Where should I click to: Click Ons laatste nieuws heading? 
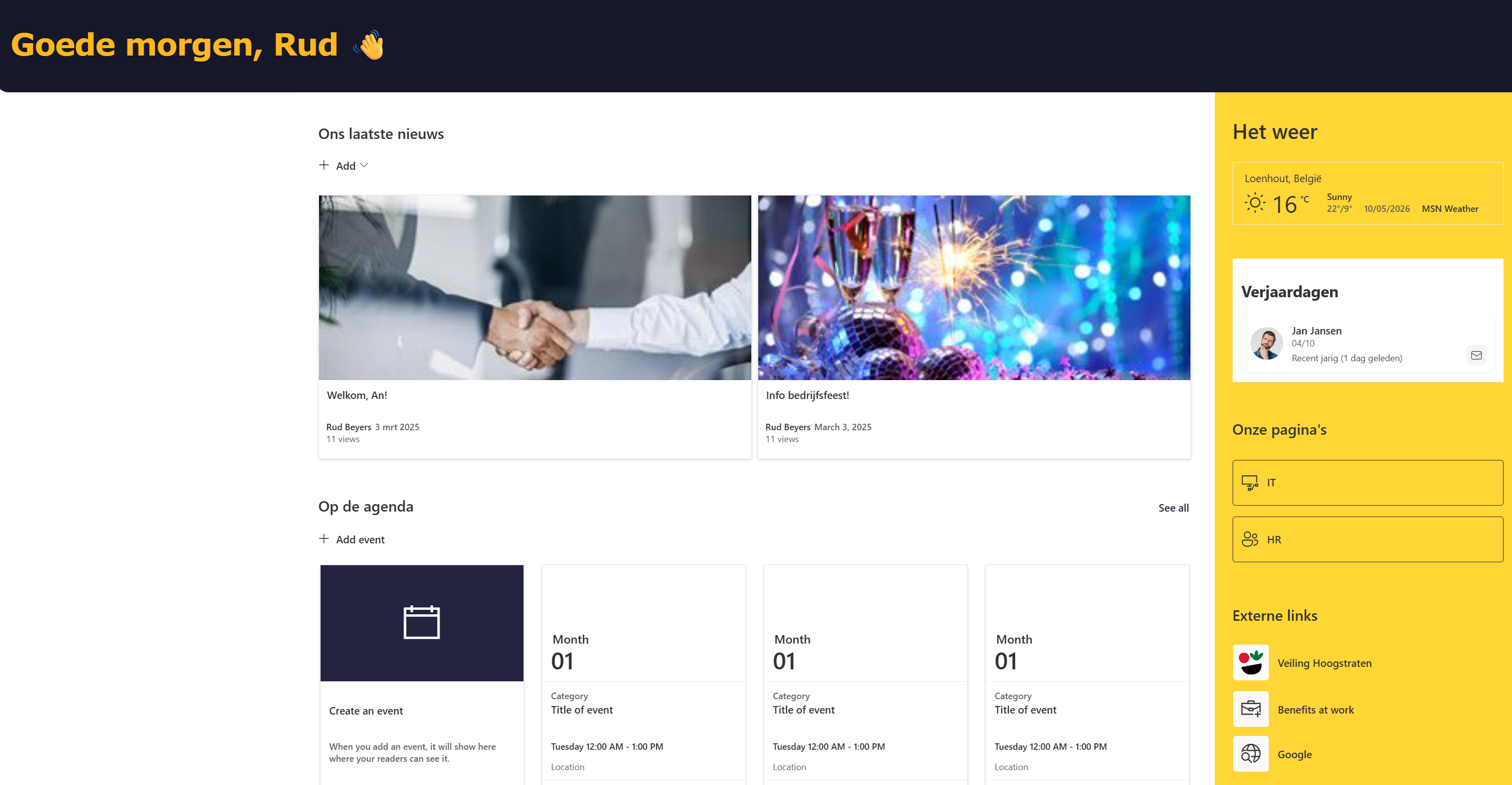pyautogui.click(x=381, y=134)
